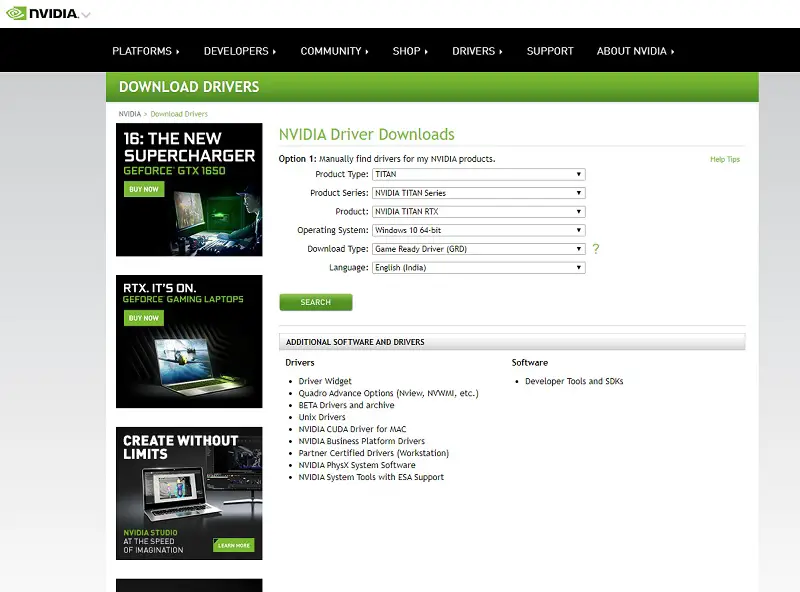Open NVIDIA CUDA Driver for MAC link
Screen dimensions: 800x592
353,429
